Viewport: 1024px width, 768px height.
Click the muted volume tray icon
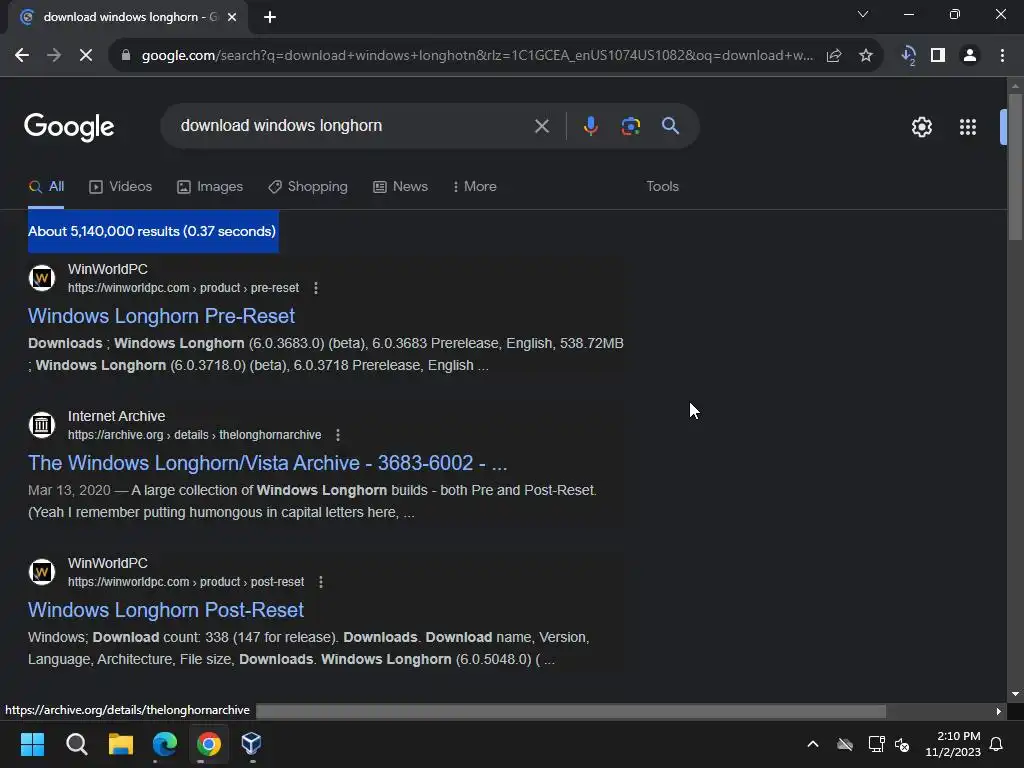click(x=903, y=744)
